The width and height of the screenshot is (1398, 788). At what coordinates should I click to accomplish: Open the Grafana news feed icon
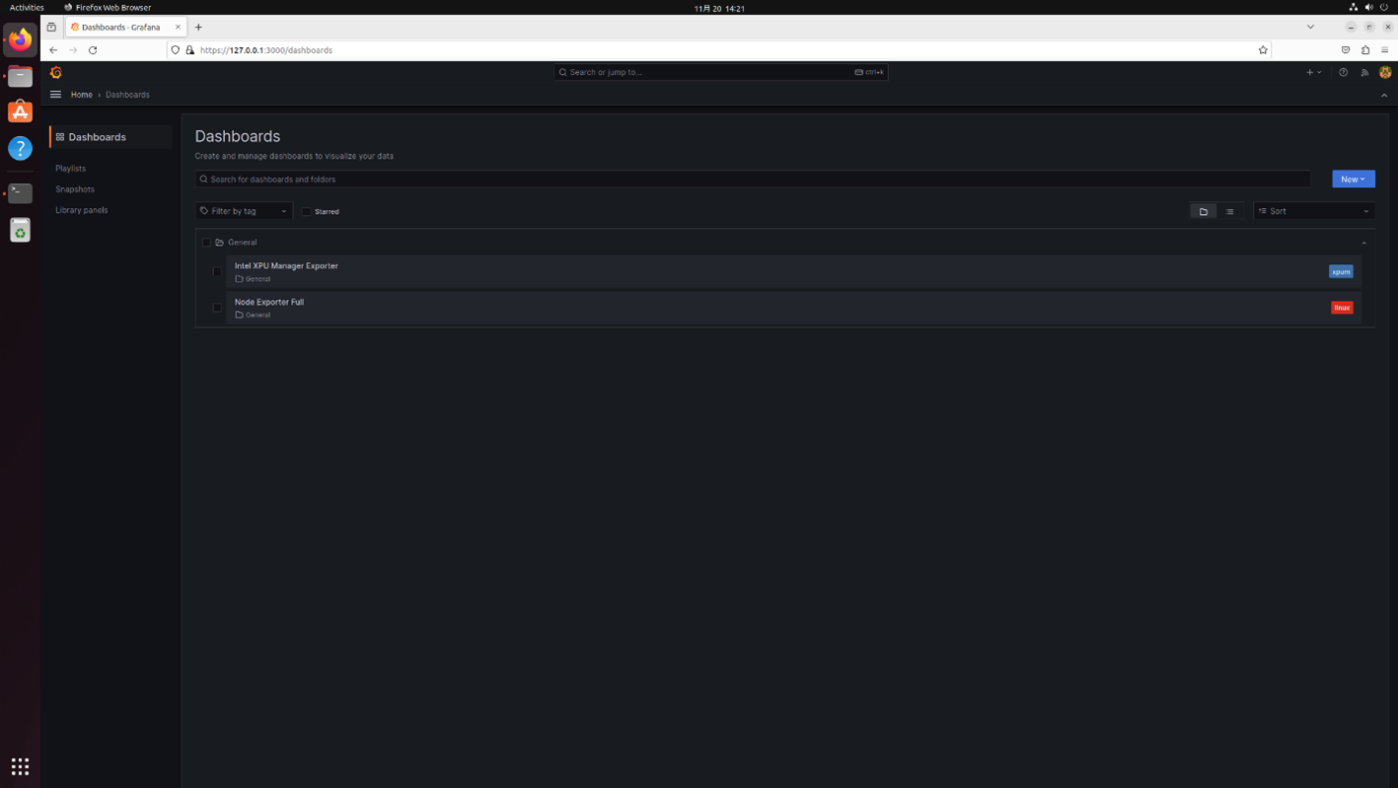point(1364,72)
